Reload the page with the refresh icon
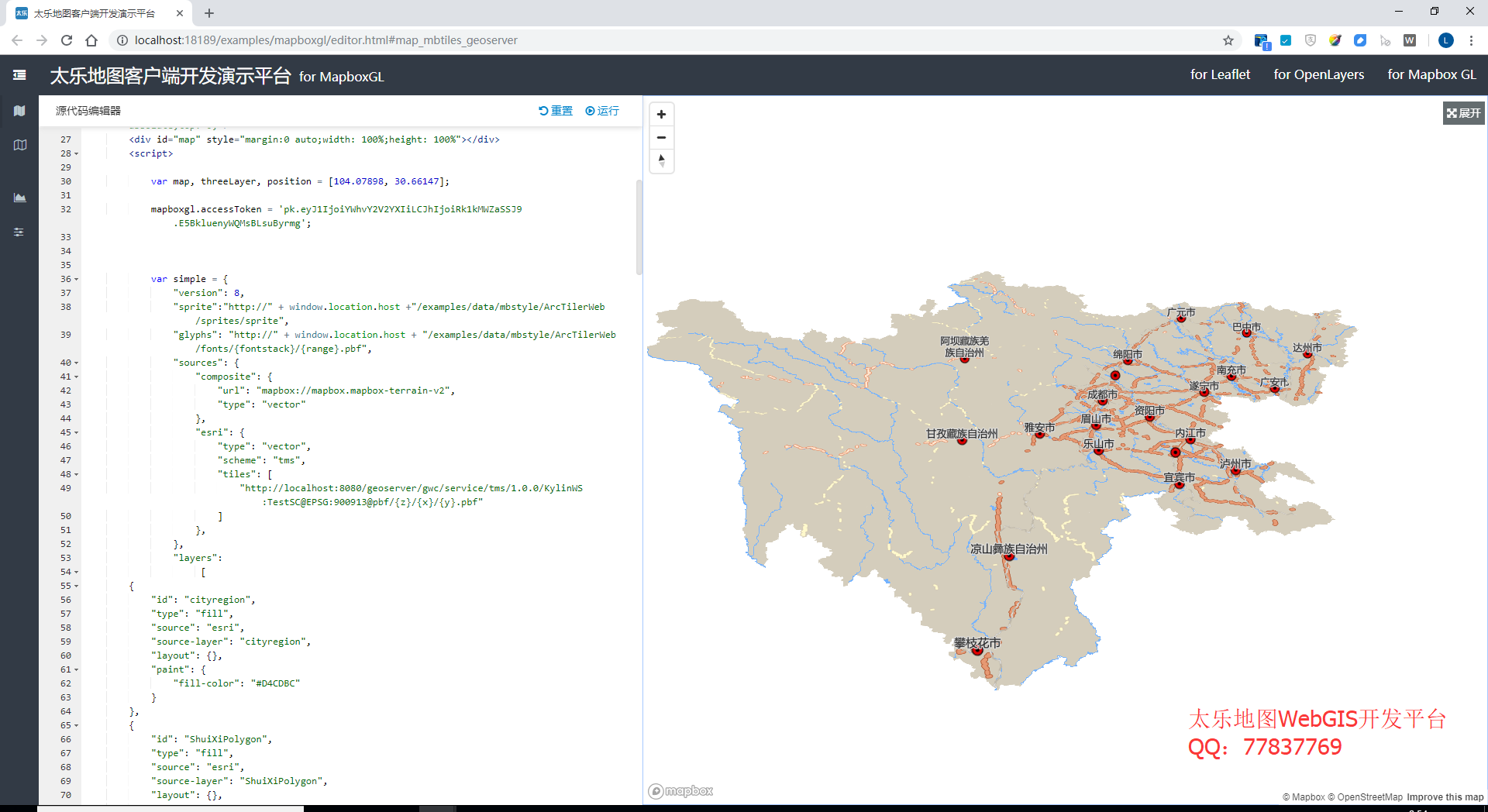1488x812 pixels. [67, 40]
